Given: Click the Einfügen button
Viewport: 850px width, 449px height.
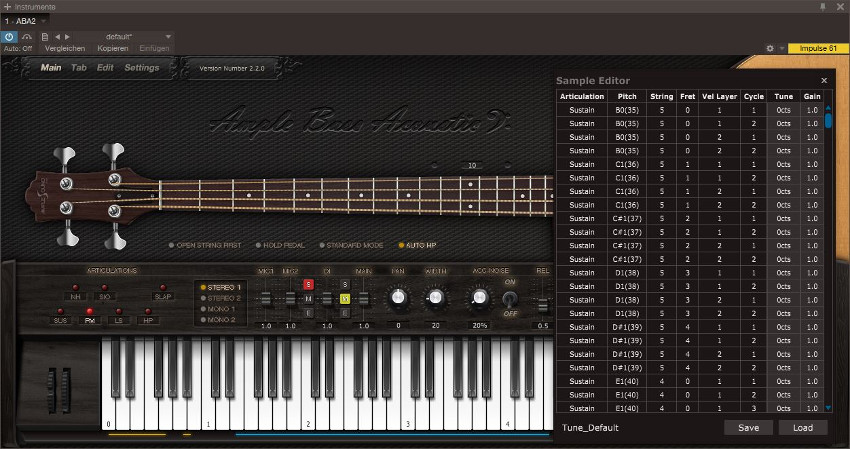Looking at the screenshot, I should coord(154,48).
